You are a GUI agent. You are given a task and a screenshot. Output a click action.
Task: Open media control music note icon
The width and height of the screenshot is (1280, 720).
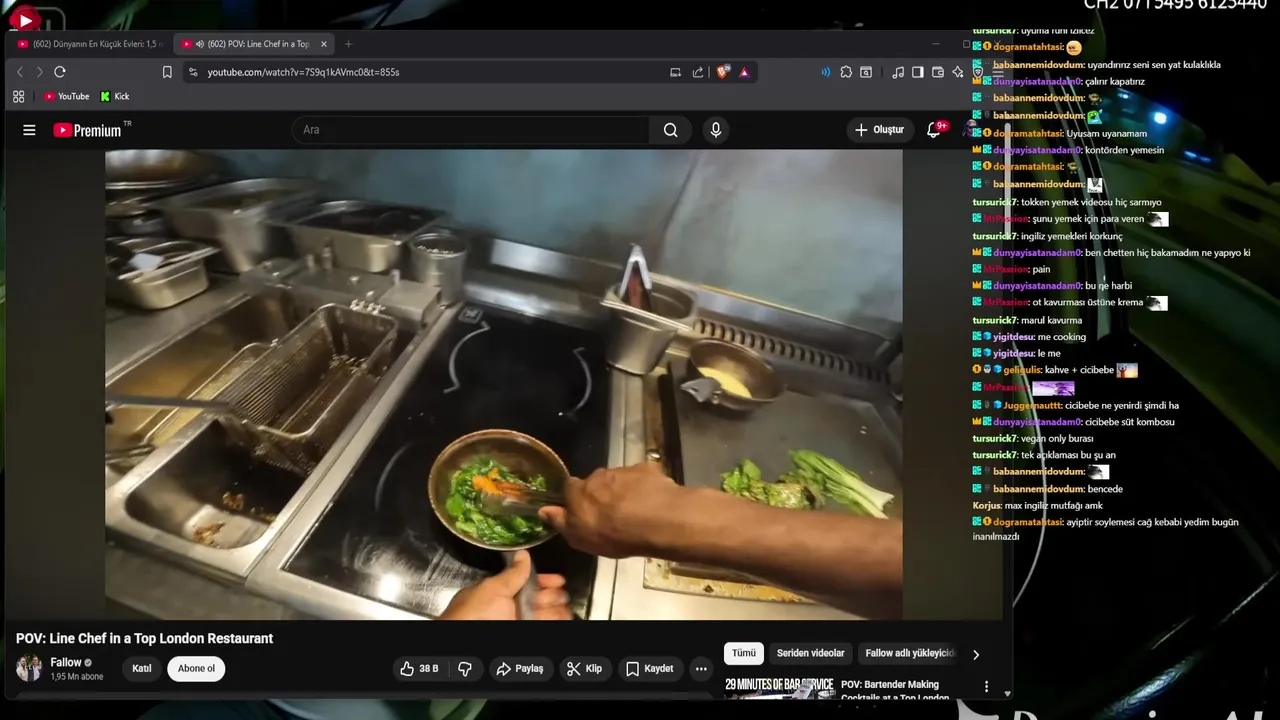[897, 72]
